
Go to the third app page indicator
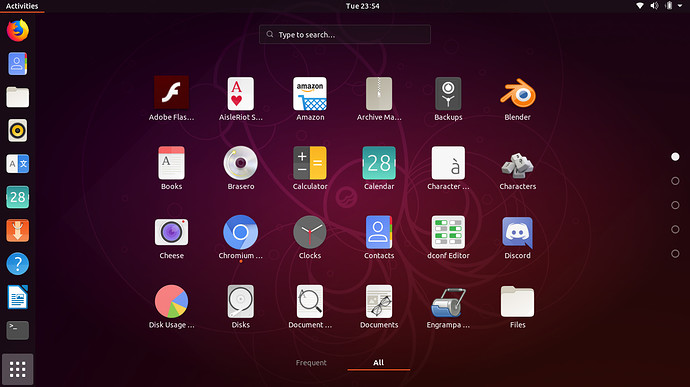tap(675, 205)
